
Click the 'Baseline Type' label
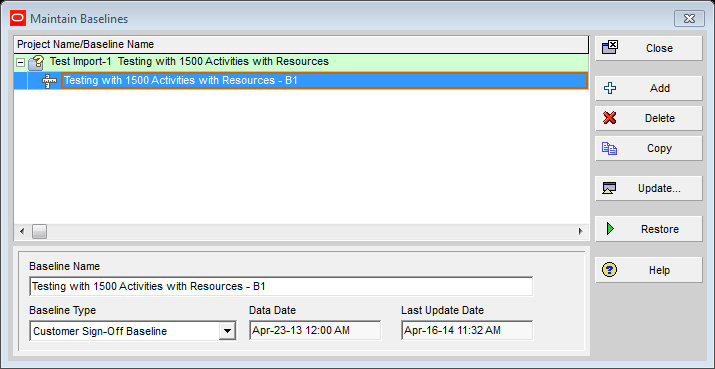coord(62,310)
